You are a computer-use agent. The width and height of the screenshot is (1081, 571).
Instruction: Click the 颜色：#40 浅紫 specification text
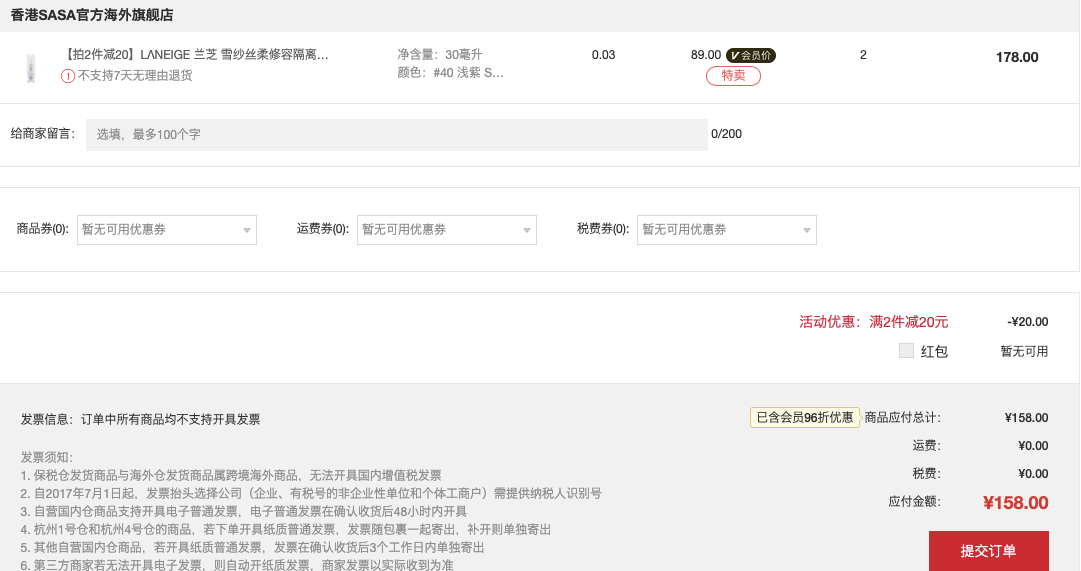(x=450, y=73)
